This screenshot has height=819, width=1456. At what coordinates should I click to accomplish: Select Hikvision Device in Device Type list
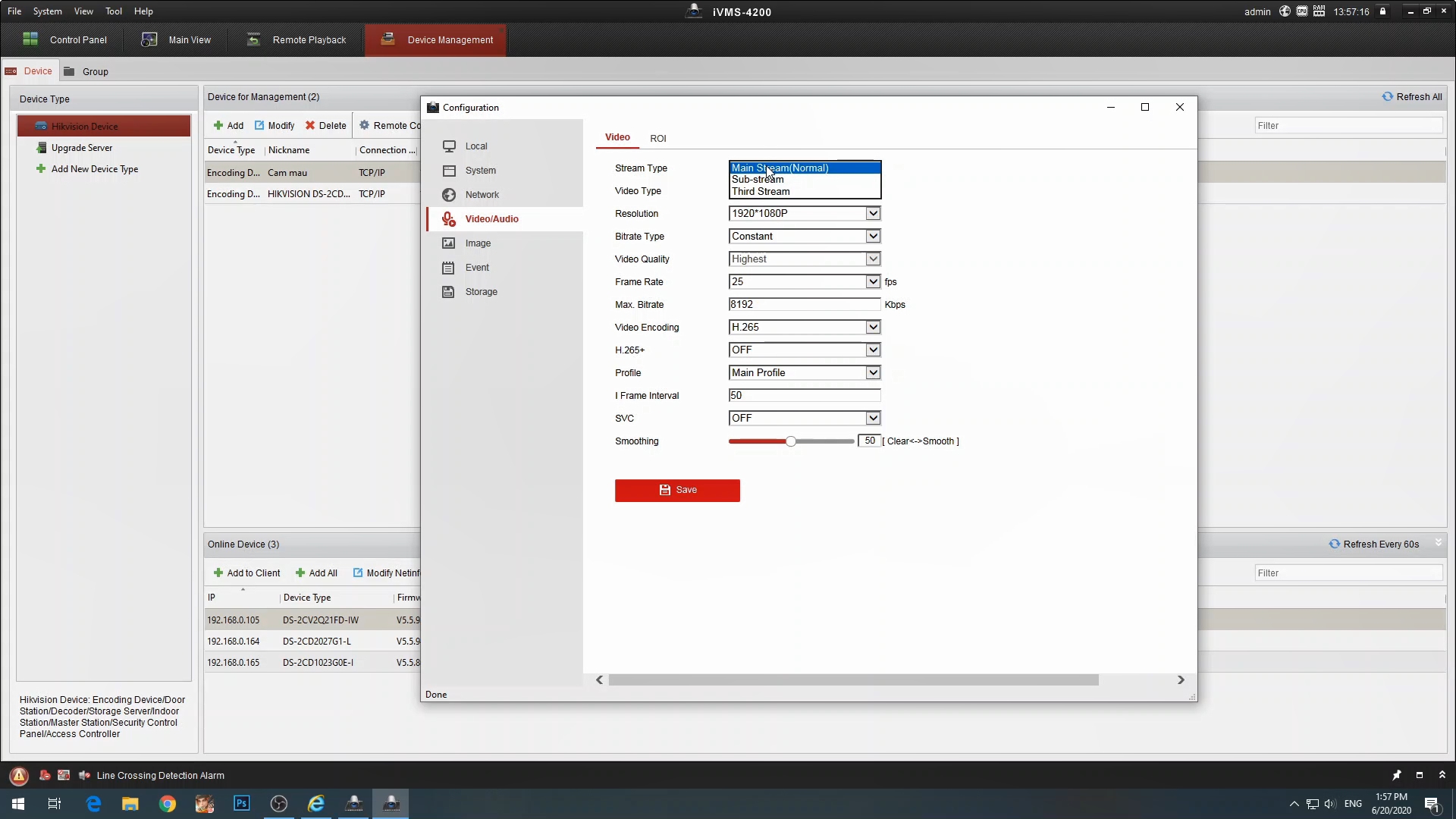104,127
